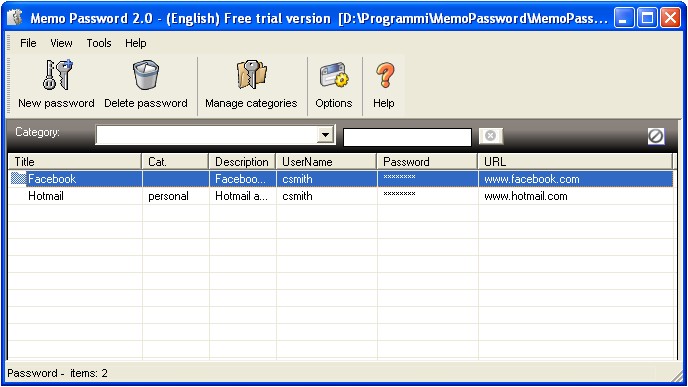Click the app icon in title bar
Viewport: 688px width, 387px height.
point(15,18)
